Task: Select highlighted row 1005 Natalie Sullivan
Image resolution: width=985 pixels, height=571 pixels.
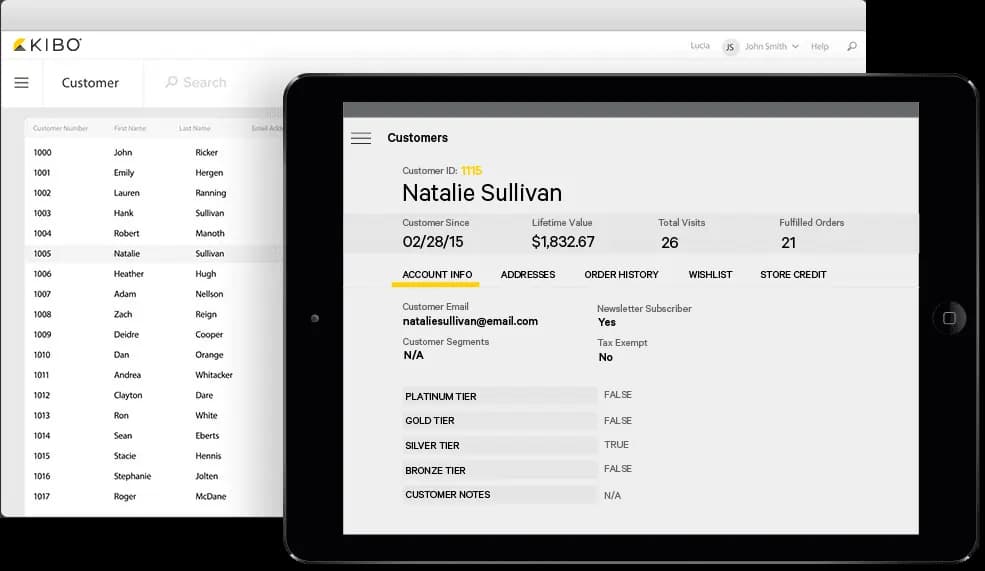Action: point(154,253)
